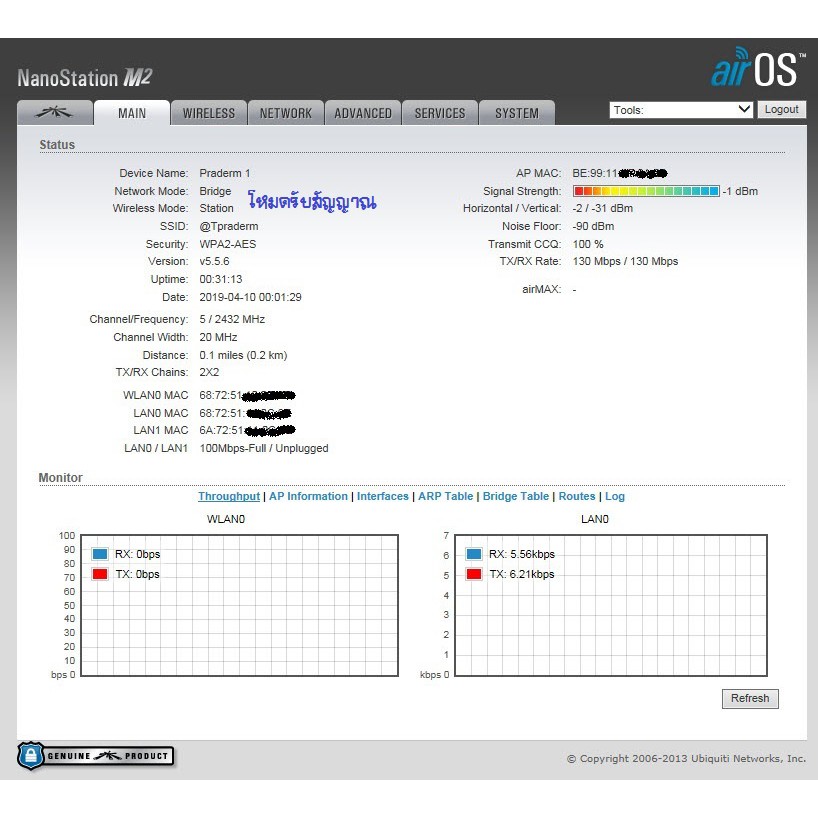
Task: Click the Signal Strength color bar
Action: click(645, 191)
